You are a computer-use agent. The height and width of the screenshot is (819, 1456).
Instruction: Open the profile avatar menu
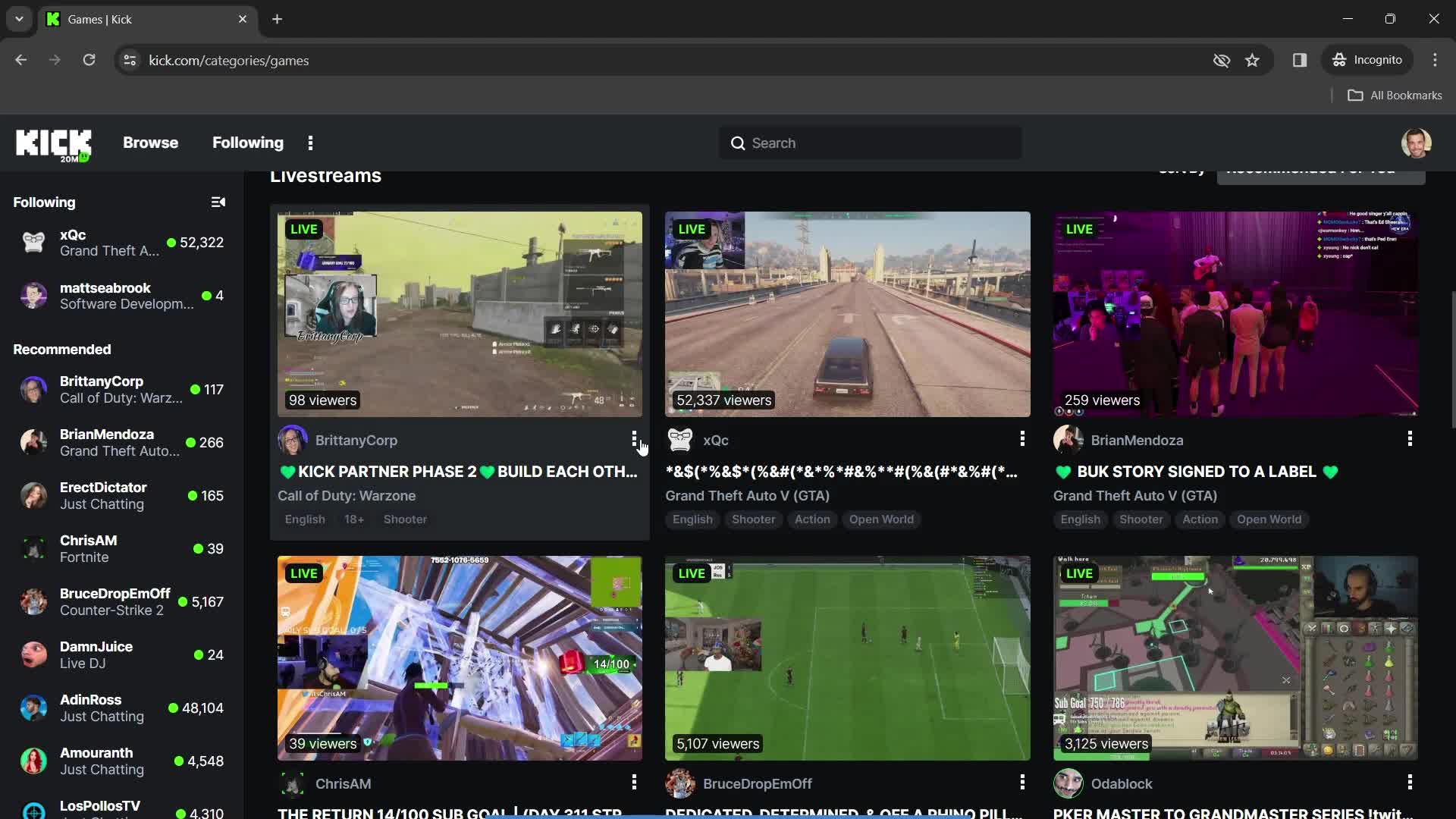point(1416,143)
